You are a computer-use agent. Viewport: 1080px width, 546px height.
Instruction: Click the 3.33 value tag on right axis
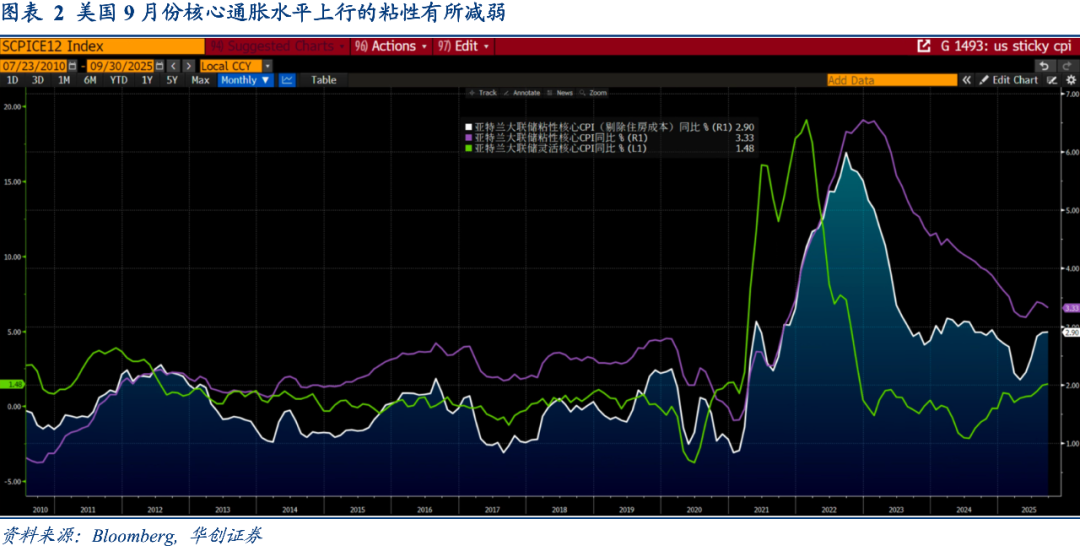coord(1072,308)
